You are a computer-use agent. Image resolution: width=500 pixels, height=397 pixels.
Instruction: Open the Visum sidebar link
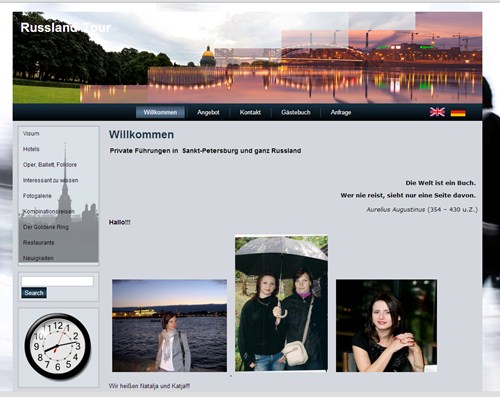tap(31, 134)
